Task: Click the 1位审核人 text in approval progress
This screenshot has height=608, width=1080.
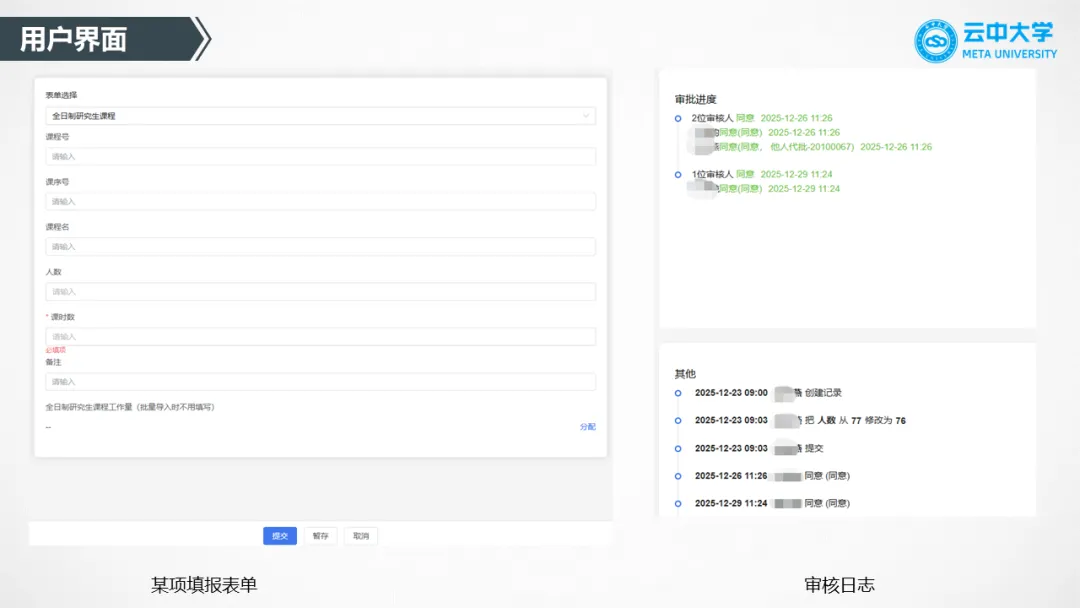Action: point(712,174)
